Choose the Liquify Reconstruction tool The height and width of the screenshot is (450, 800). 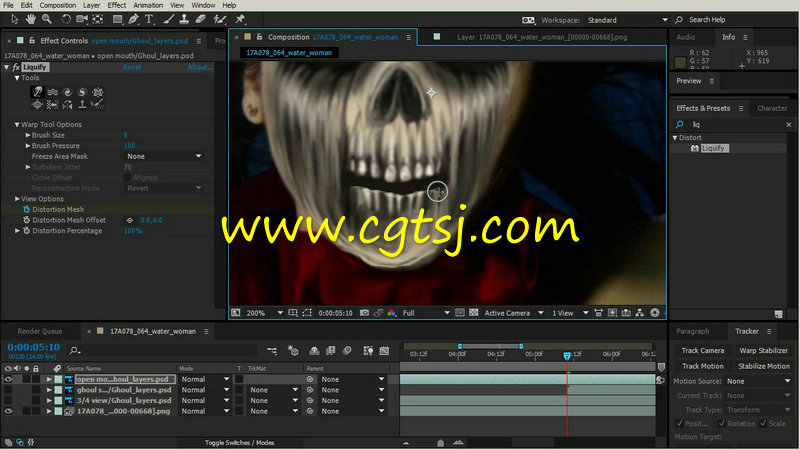pyautogui.click(x=97, y=105)
